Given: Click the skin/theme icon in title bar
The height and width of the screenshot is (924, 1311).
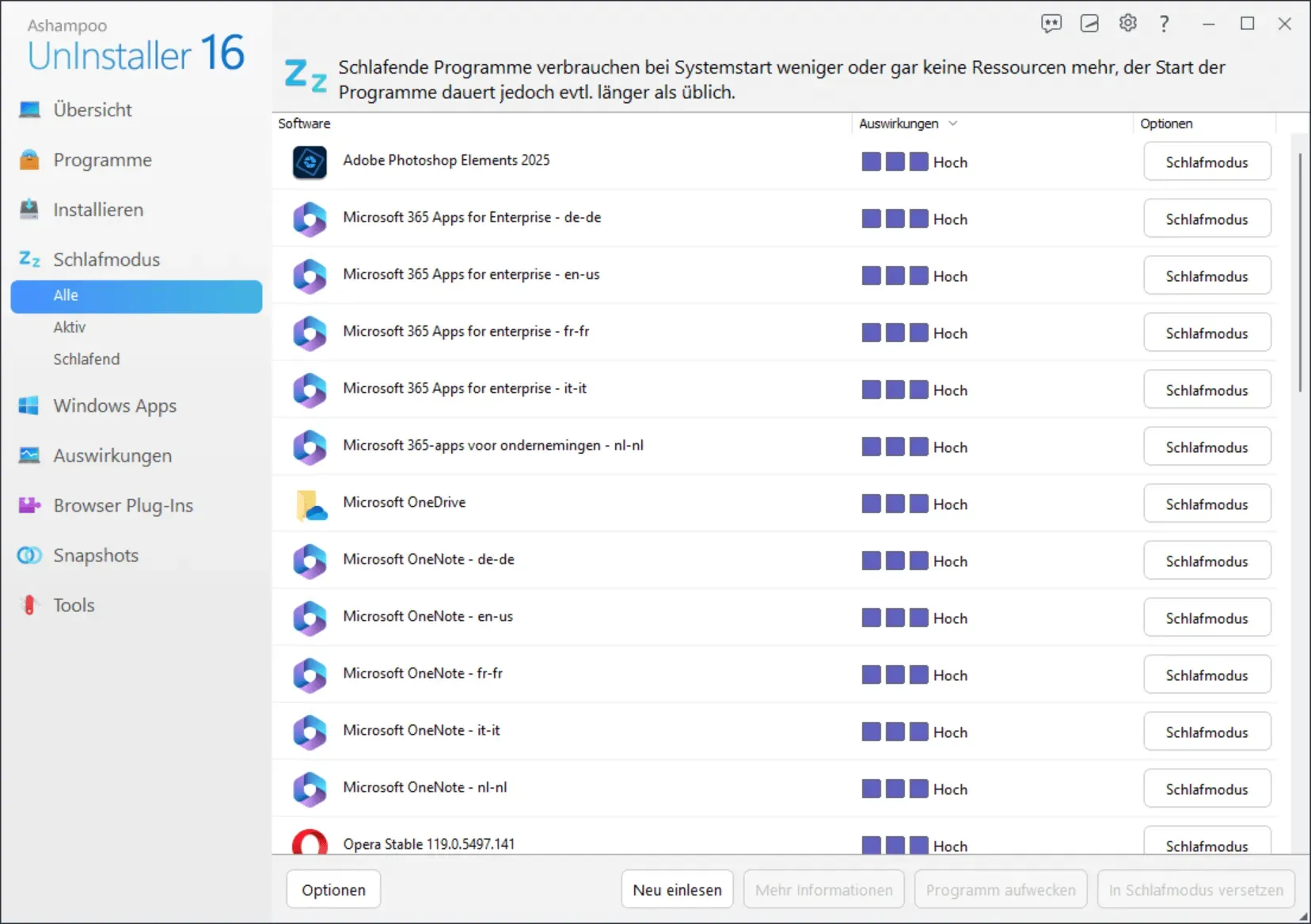Looking at the screenshot, I should [x=1089, y=24].
